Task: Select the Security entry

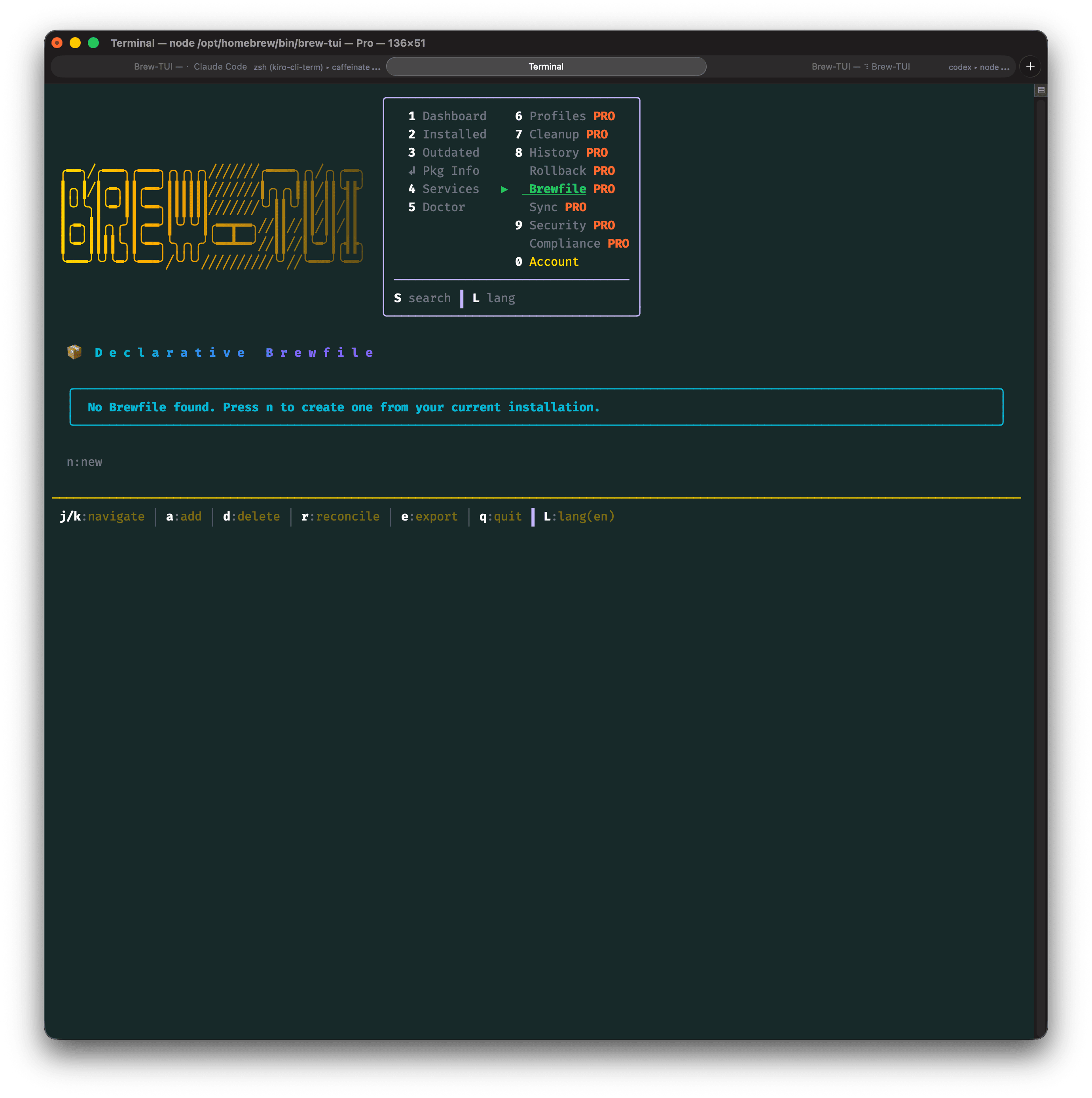Action: (x=565, y=225)
